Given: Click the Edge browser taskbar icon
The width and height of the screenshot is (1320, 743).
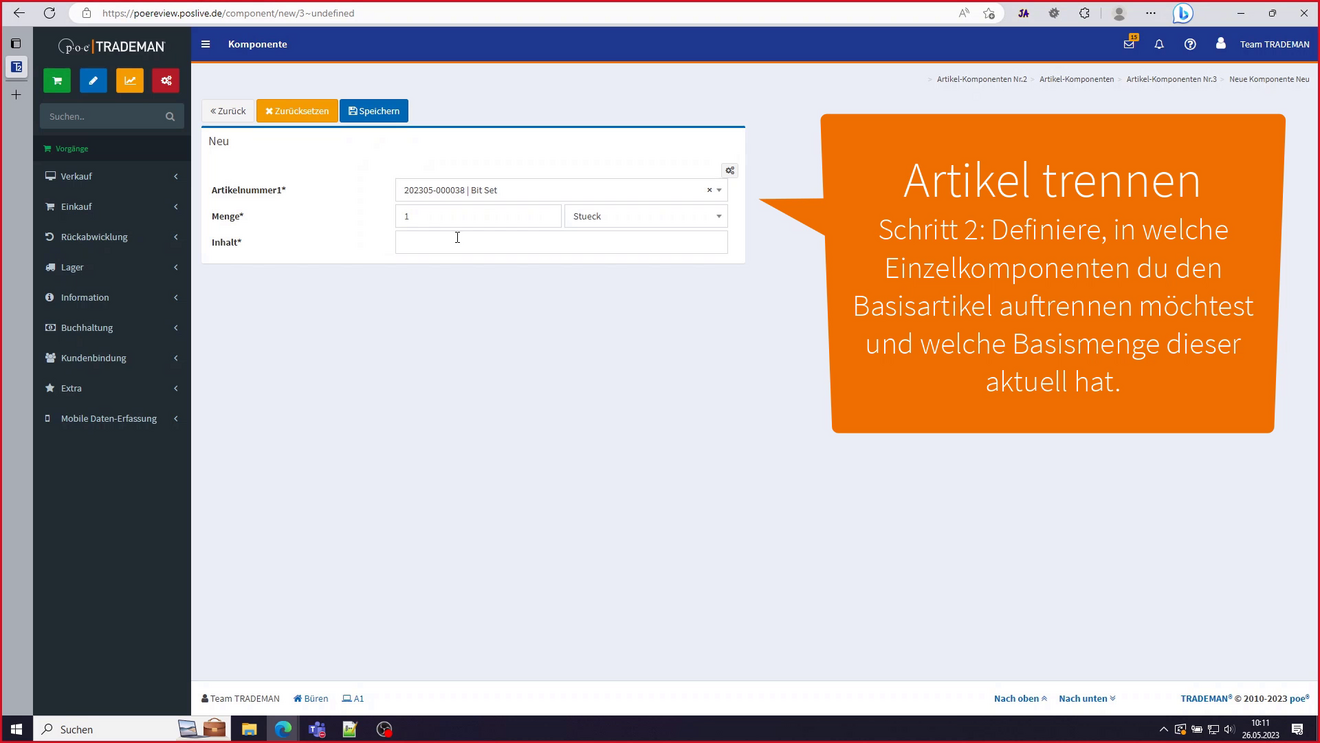Looking at the screenshot, I should [x=283, y=729].
